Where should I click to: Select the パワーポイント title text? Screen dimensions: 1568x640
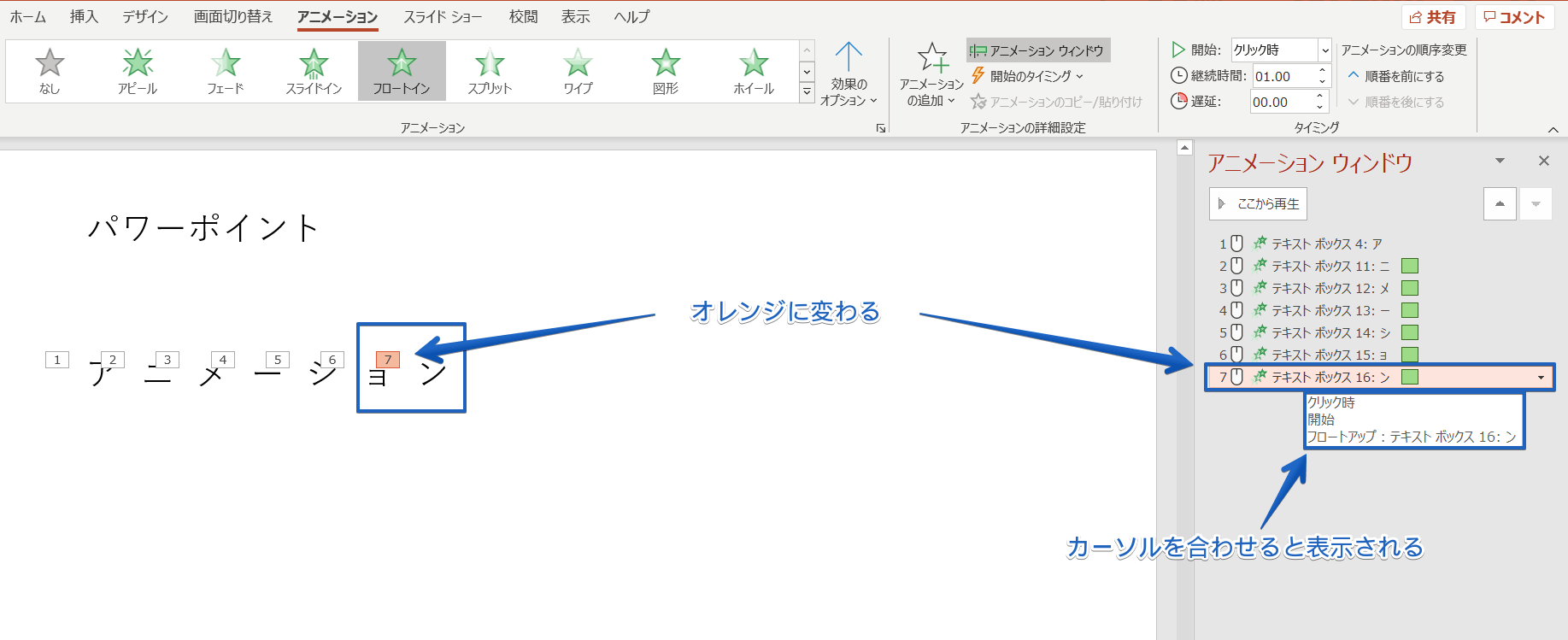tap(203, 228)
